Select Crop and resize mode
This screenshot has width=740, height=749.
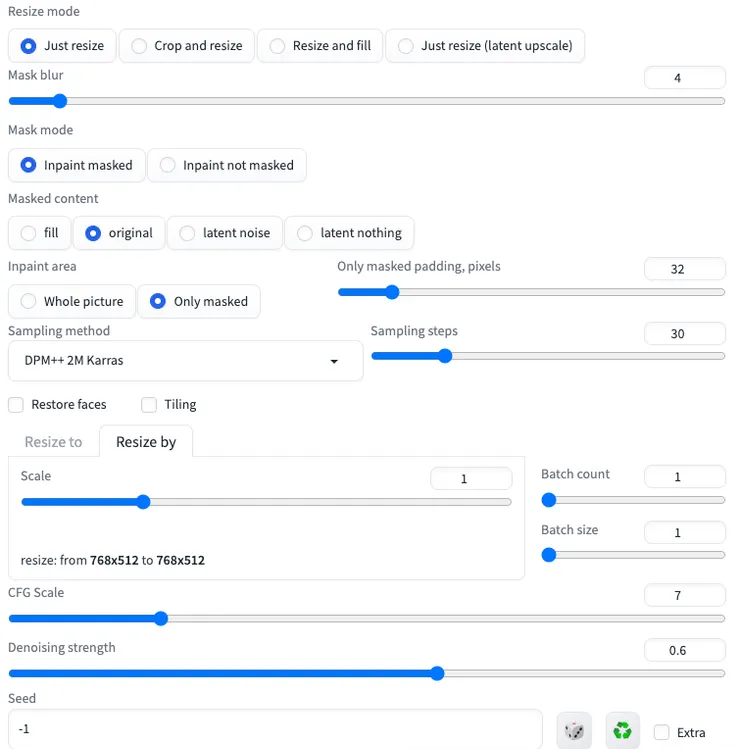(186, 46)
